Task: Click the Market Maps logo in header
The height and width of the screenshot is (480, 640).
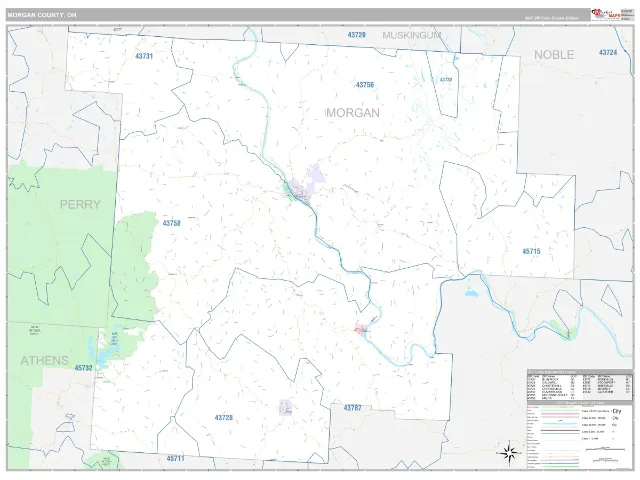Action: tap(605, 14)
